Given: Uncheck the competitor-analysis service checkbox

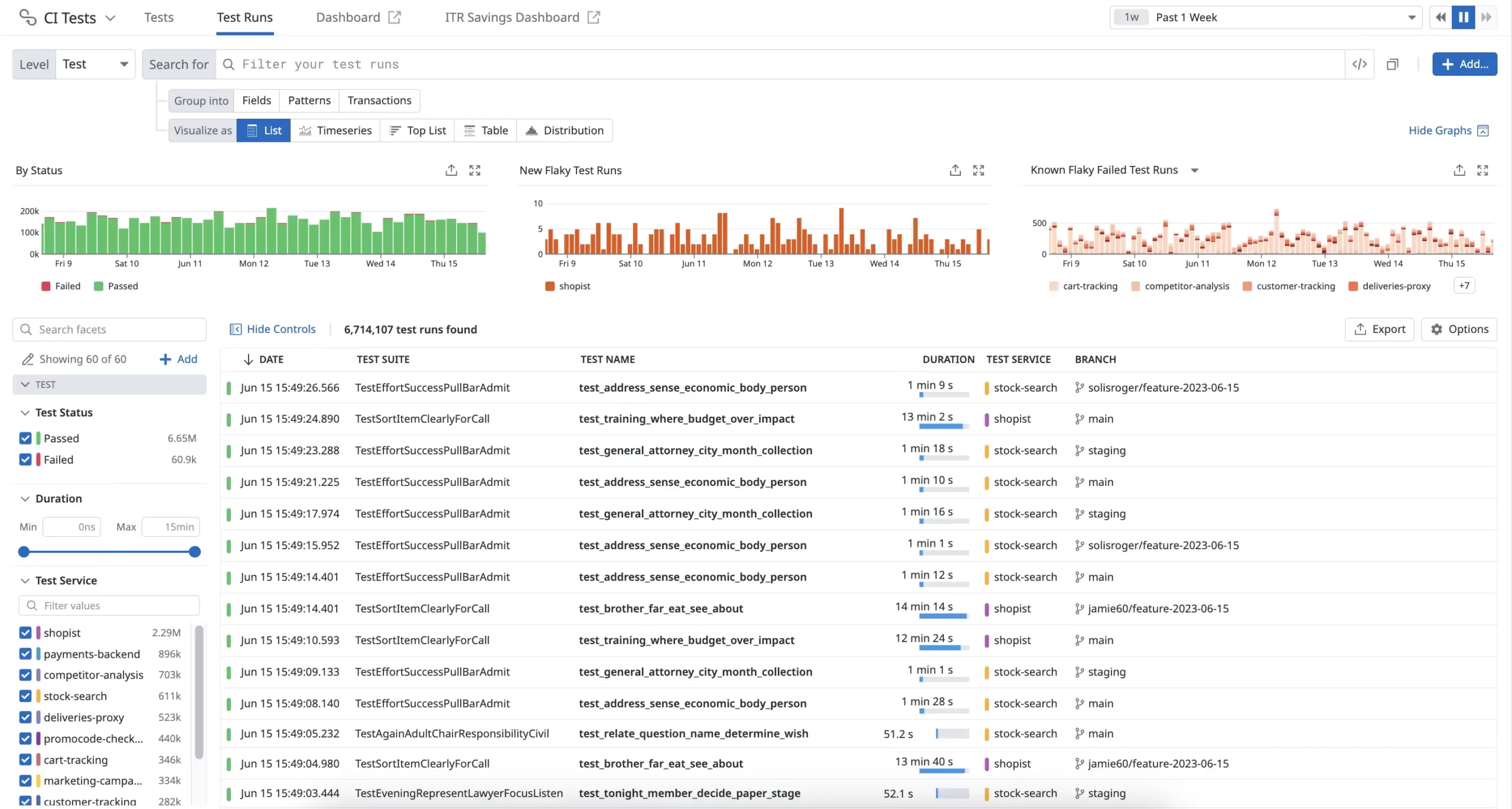Looking at the screenshot, I should (x=25, y=674).
